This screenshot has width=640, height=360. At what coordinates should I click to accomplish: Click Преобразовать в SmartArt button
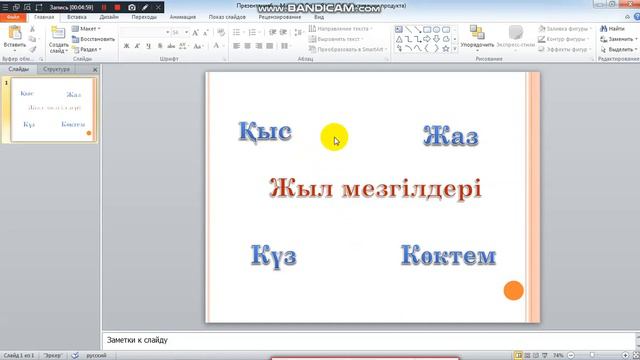pyautogui.click(x=348, y=49)
